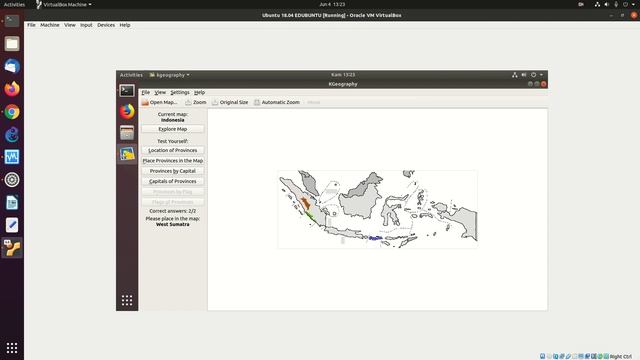Open the kgeography app menu in guest bar
Screen dimensions: 640x360
(169, 75)
